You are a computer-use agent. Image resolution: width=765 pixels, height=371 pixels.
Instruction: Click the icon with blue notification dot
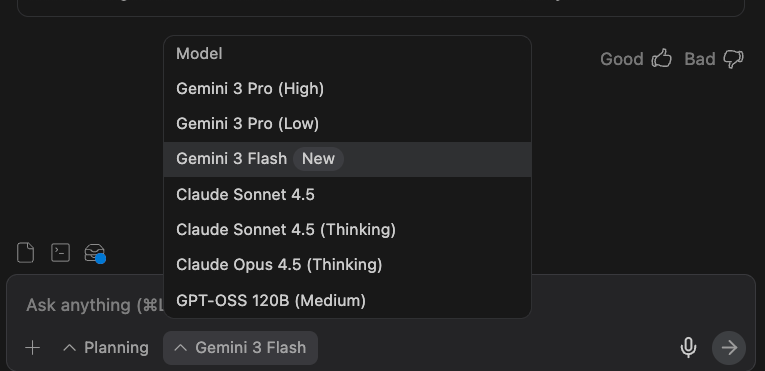tap(95, 253)
